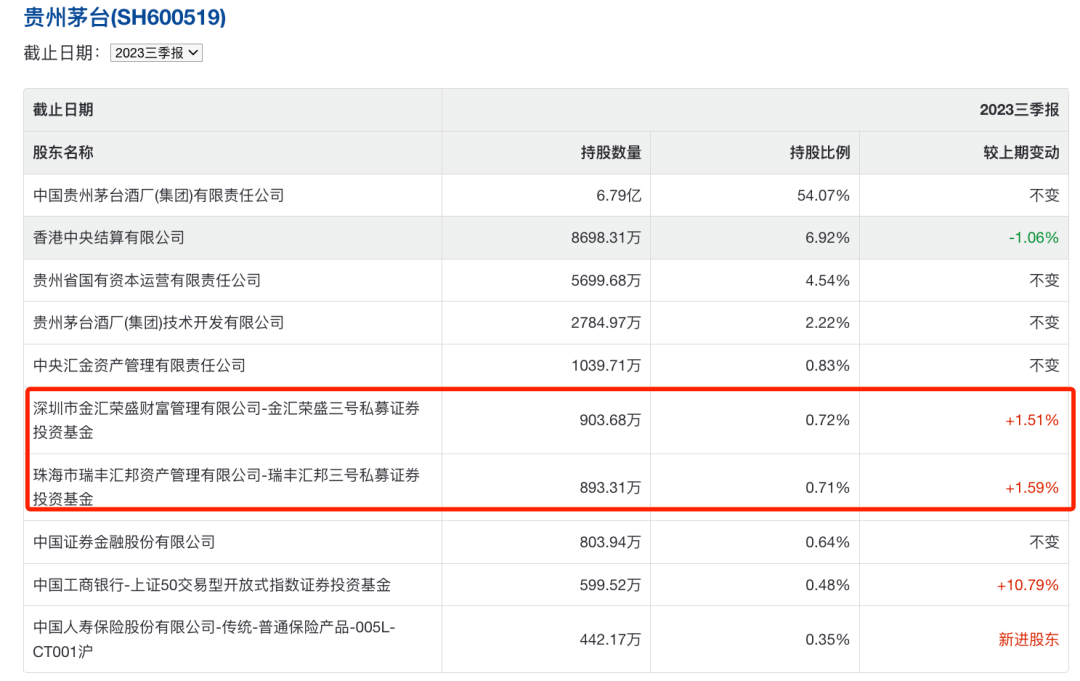Select shareholder 贵州省国有资本运营有限责任公司
Screen dimensions: 1080x681
[x=147, y=280]
